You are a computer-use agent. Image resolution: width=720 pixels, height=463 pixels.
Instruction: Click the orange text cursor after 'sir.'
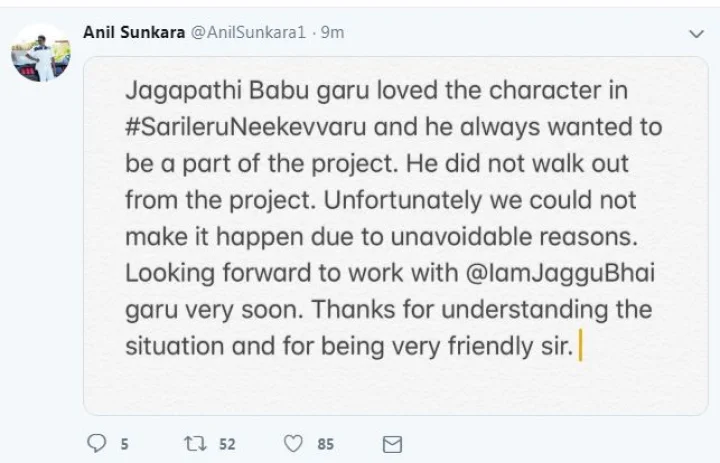pos(581,348)
